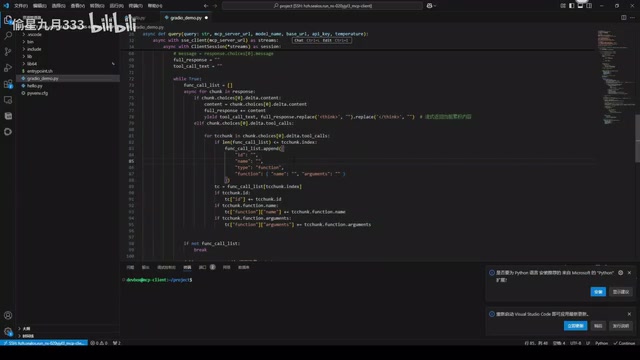Close the Python extension recommendation notification

(629, 273)
